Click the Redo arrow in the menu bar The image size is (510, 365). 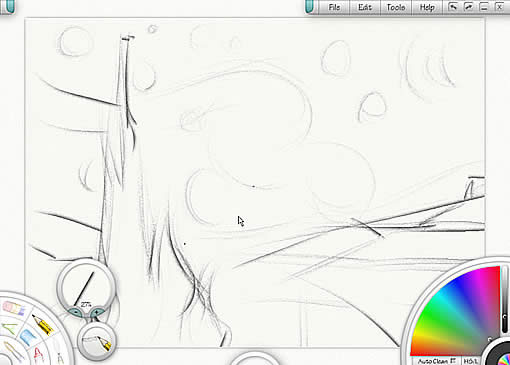[468, 7]
